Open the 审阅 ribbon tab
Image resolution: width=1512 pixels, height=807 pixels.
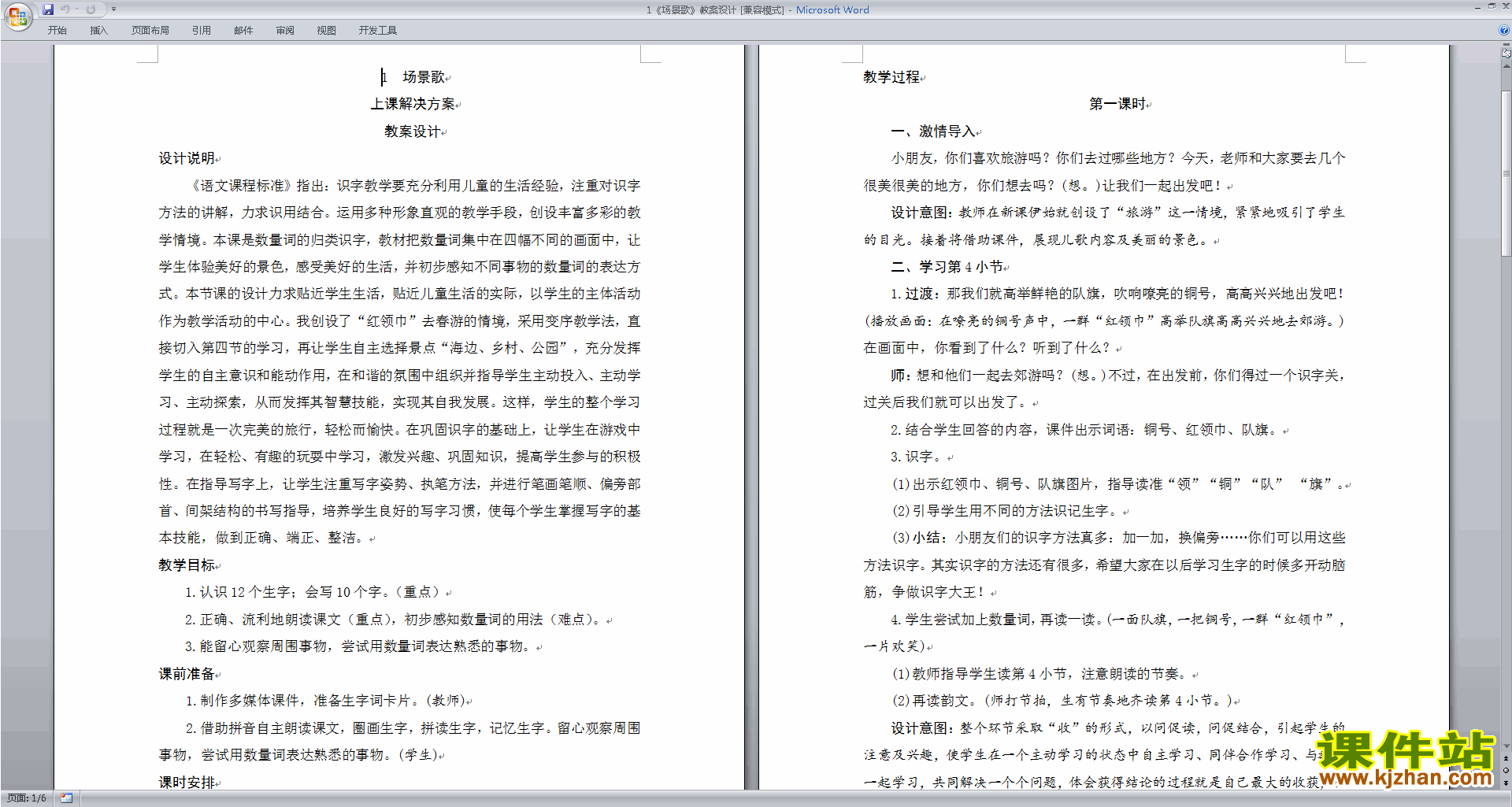(285, 31)
